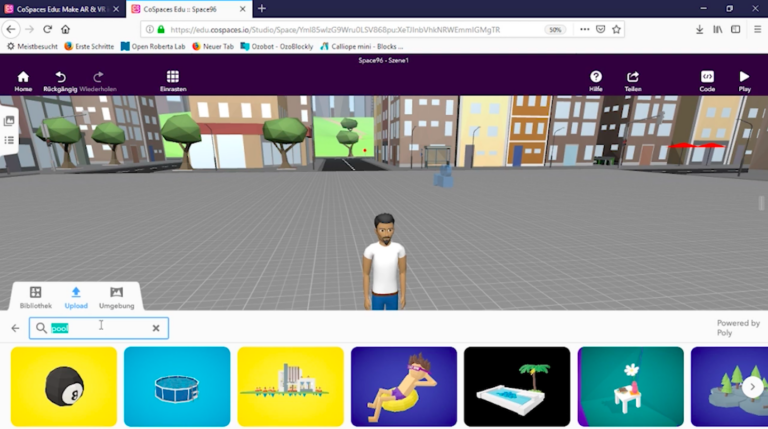This screenshot has height=429, width=768.
Task: Open a new browser tab
Action: 262,8
